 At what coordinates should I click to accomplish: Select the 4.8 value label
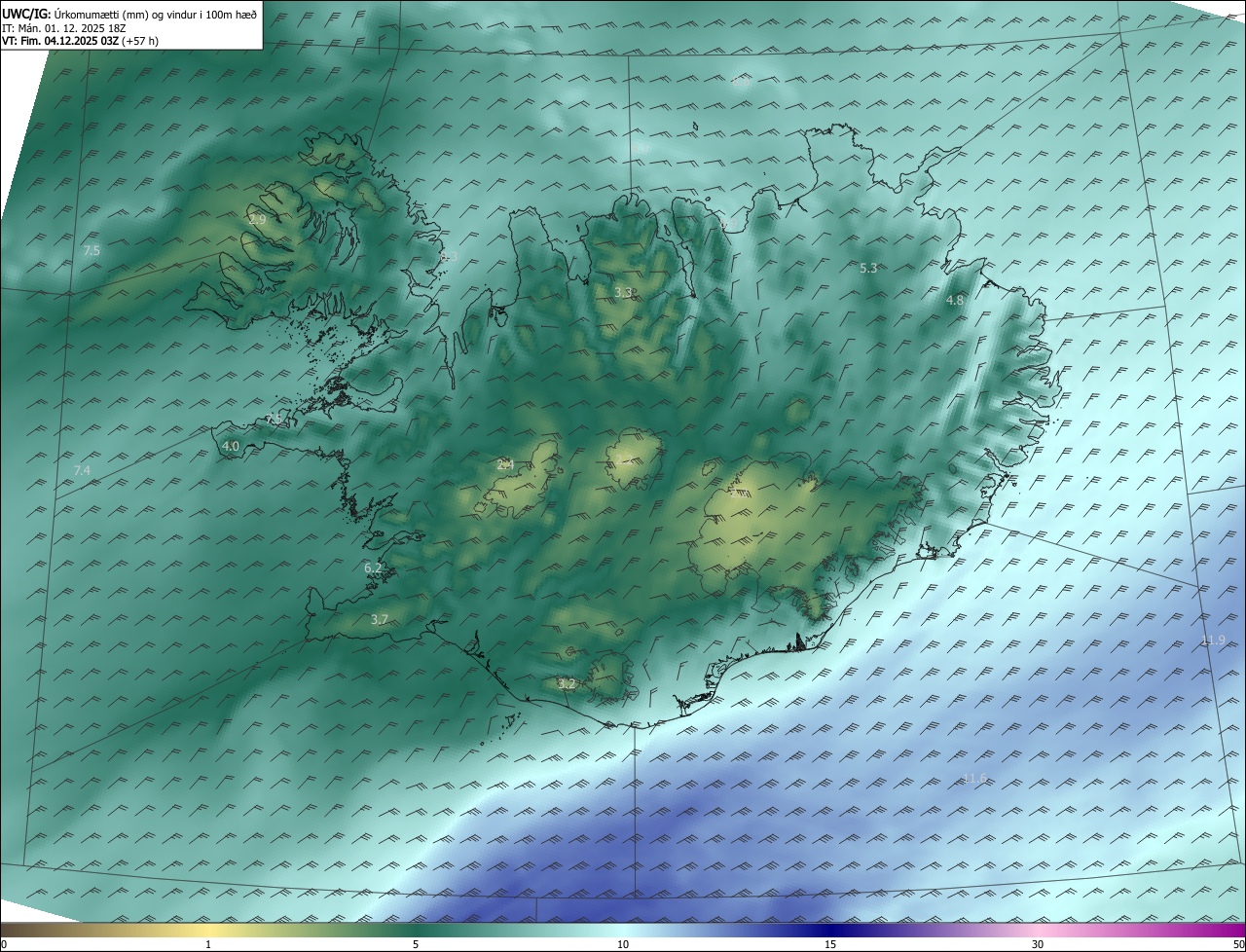(955, 301)
